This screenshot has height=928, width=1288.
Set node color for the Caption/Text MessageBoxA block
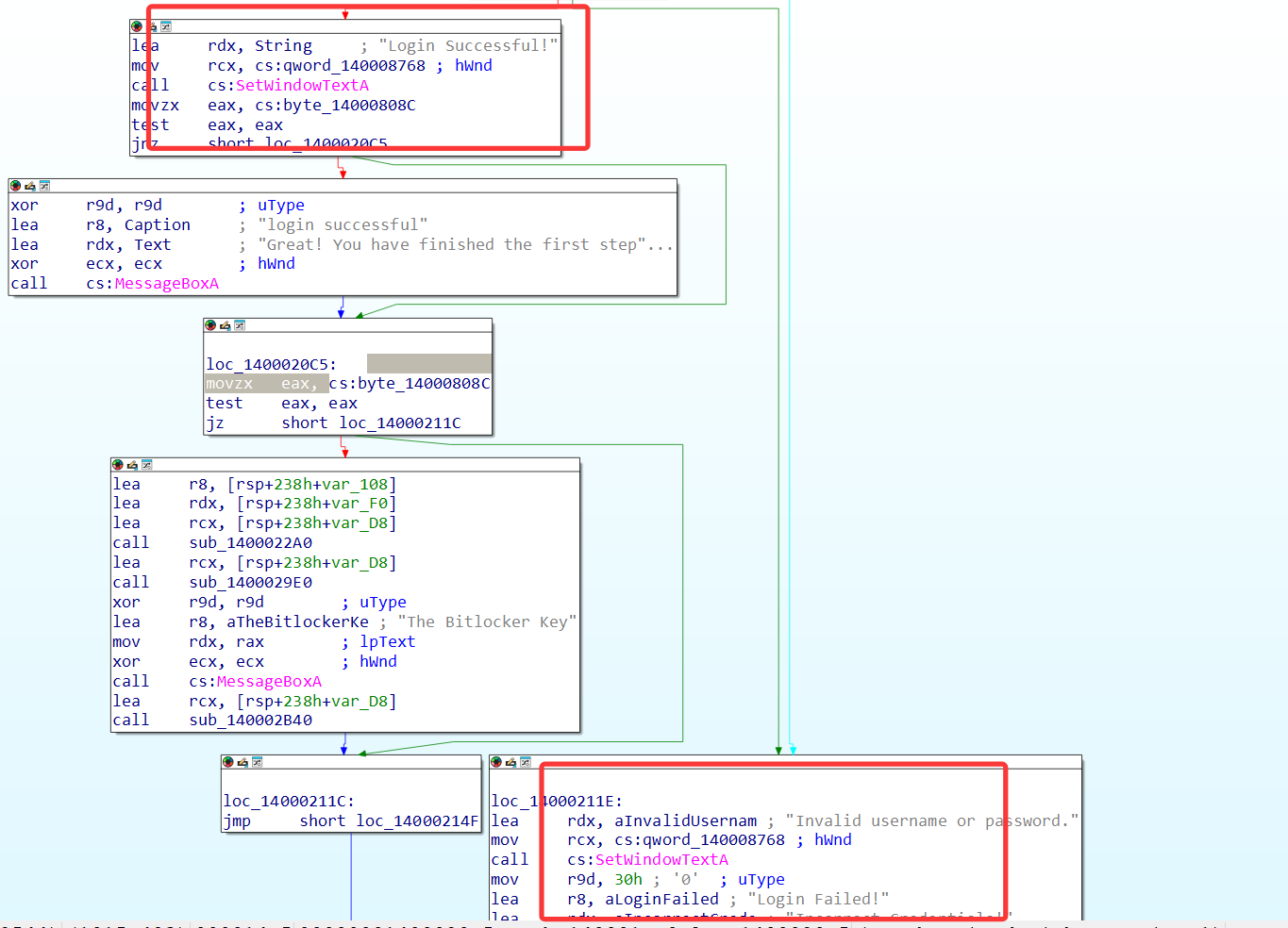15,186
